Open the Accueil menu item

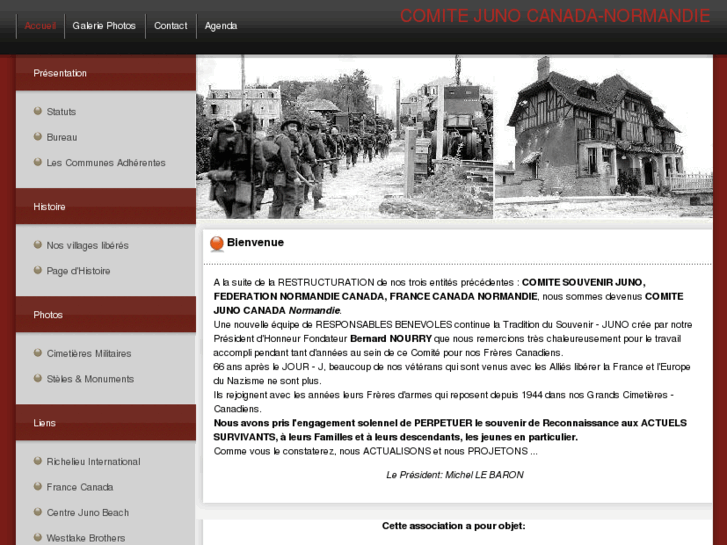40,26
